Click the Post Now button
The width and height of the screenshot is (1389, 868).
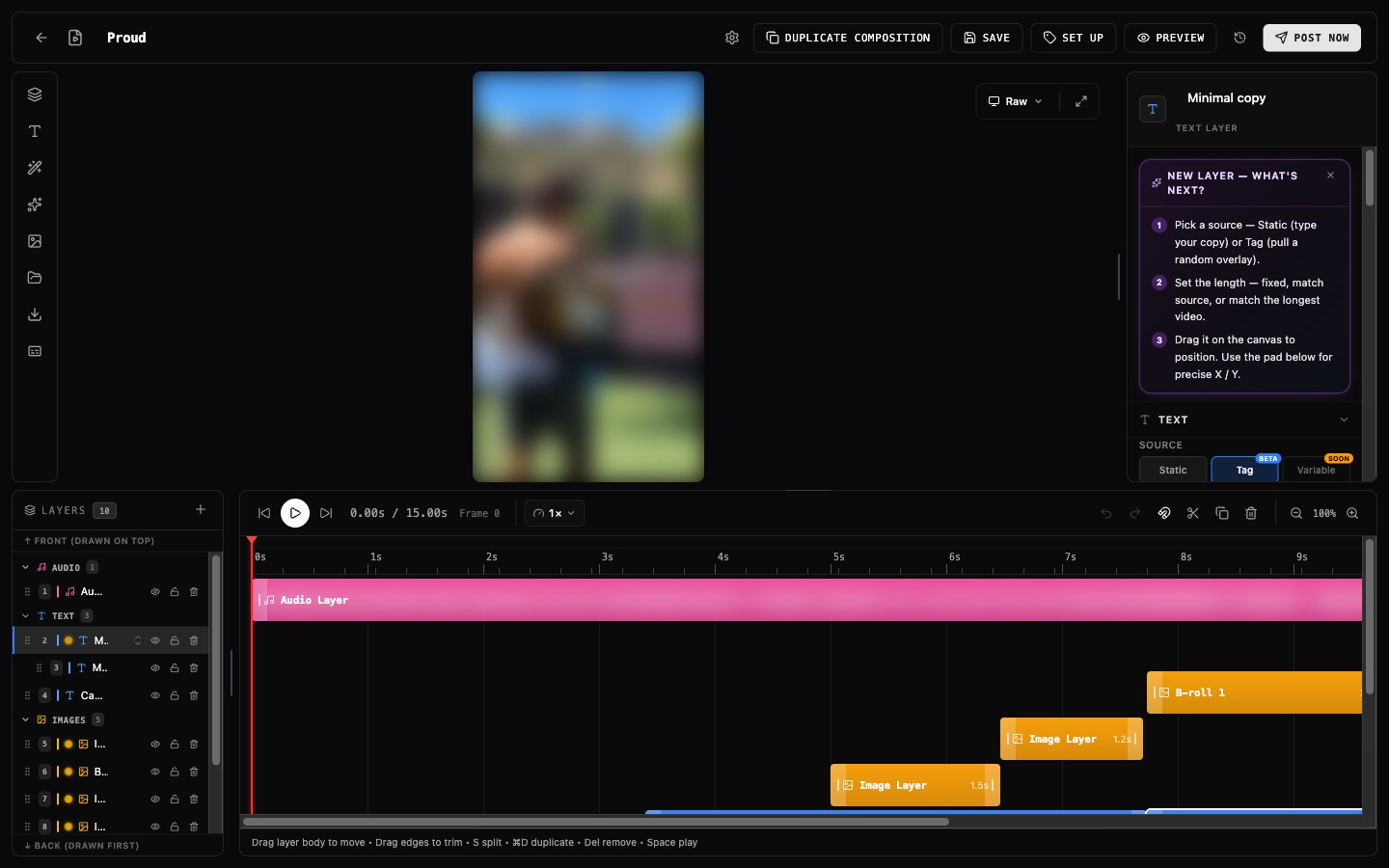click(1312, 38)
